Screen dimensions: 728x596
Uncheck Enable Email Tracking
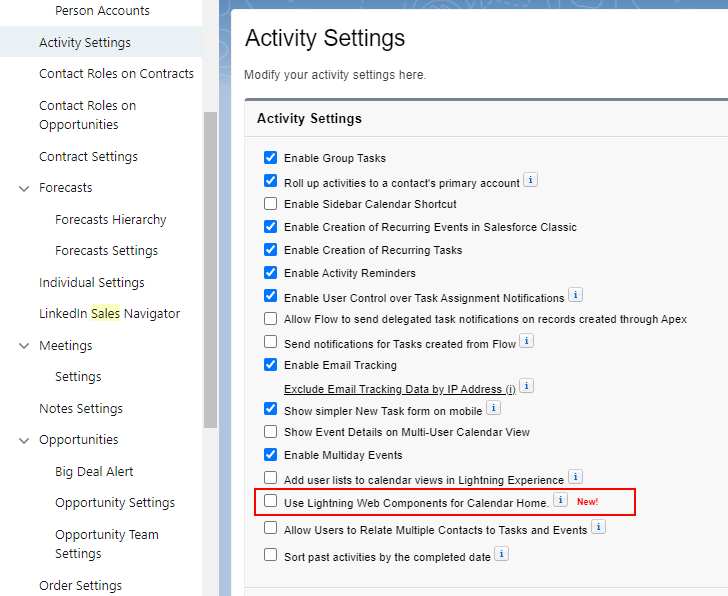click(270, 365)
